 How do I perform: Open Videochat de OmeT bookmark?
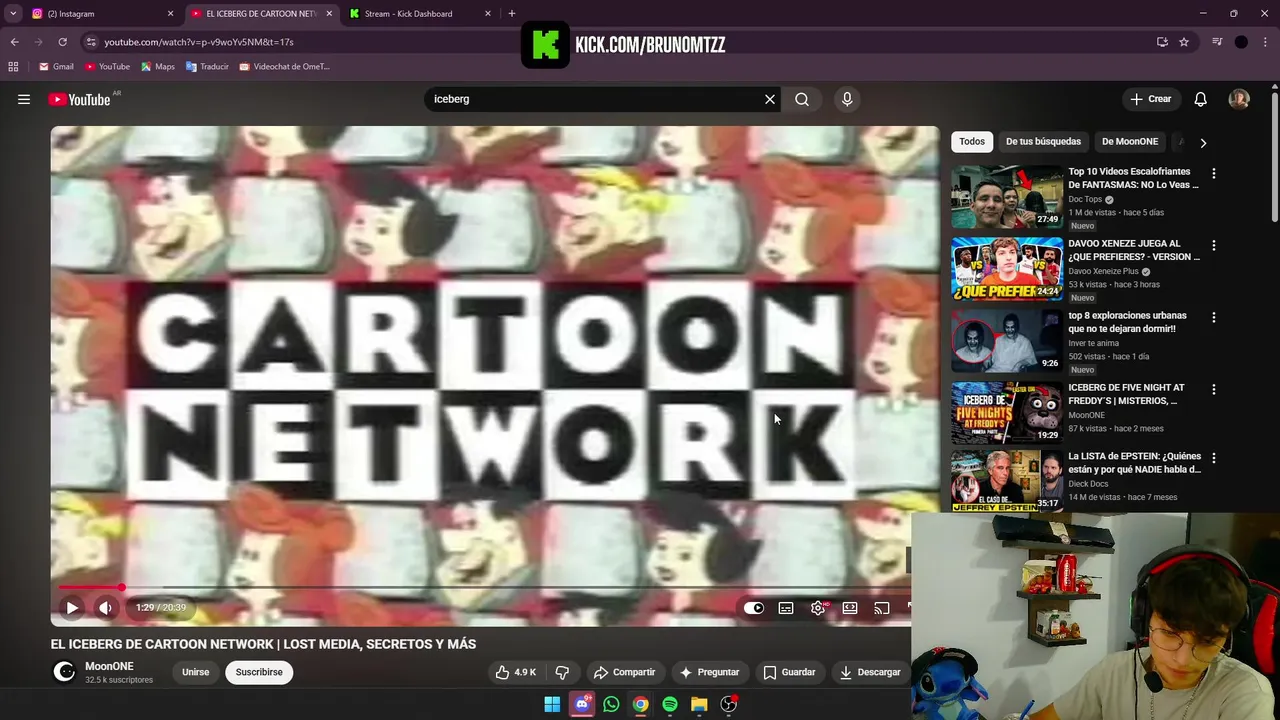(x=284, y=67)
